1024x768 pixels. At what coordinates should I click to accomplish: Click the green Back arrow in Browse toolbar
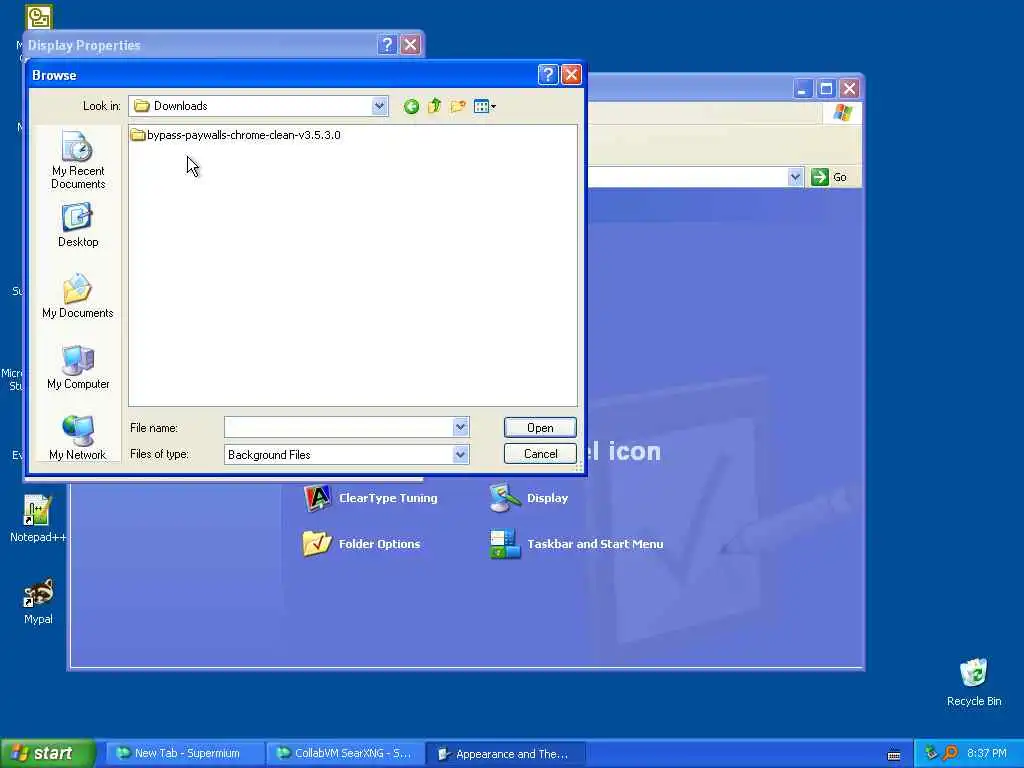[411, 106]
